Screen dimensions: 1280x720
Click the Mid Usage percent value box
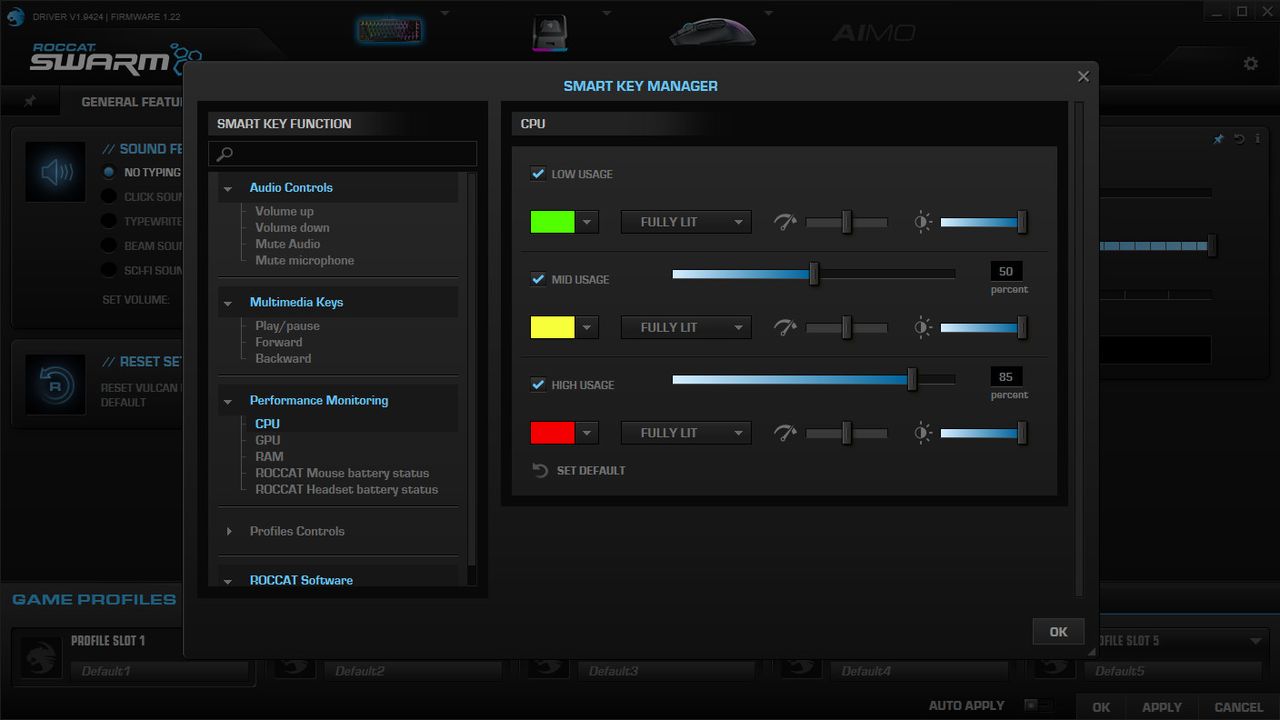(1006, 271)
